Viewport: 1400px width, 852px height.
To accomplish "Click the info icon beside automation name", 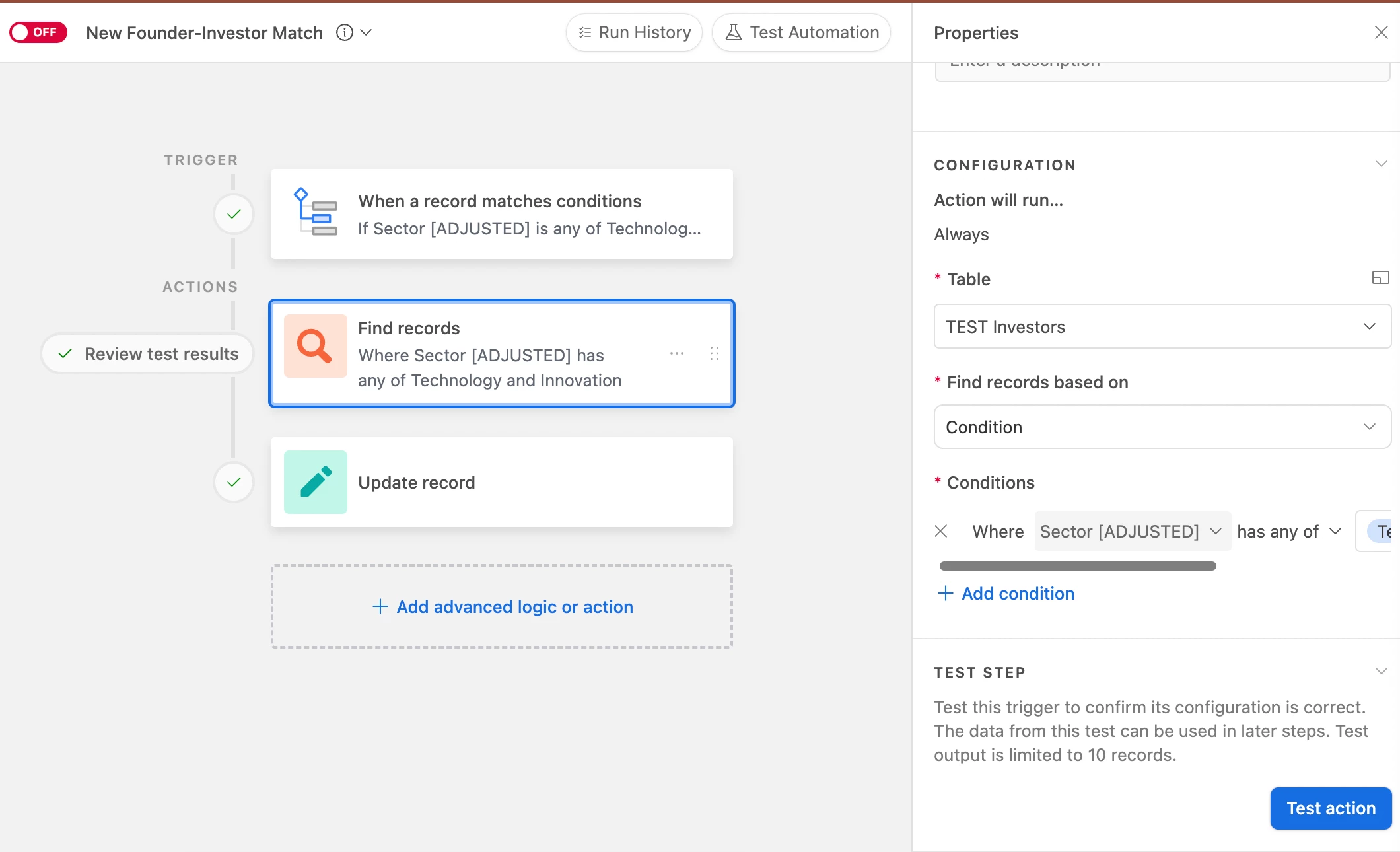I will [x=344, y=32].
